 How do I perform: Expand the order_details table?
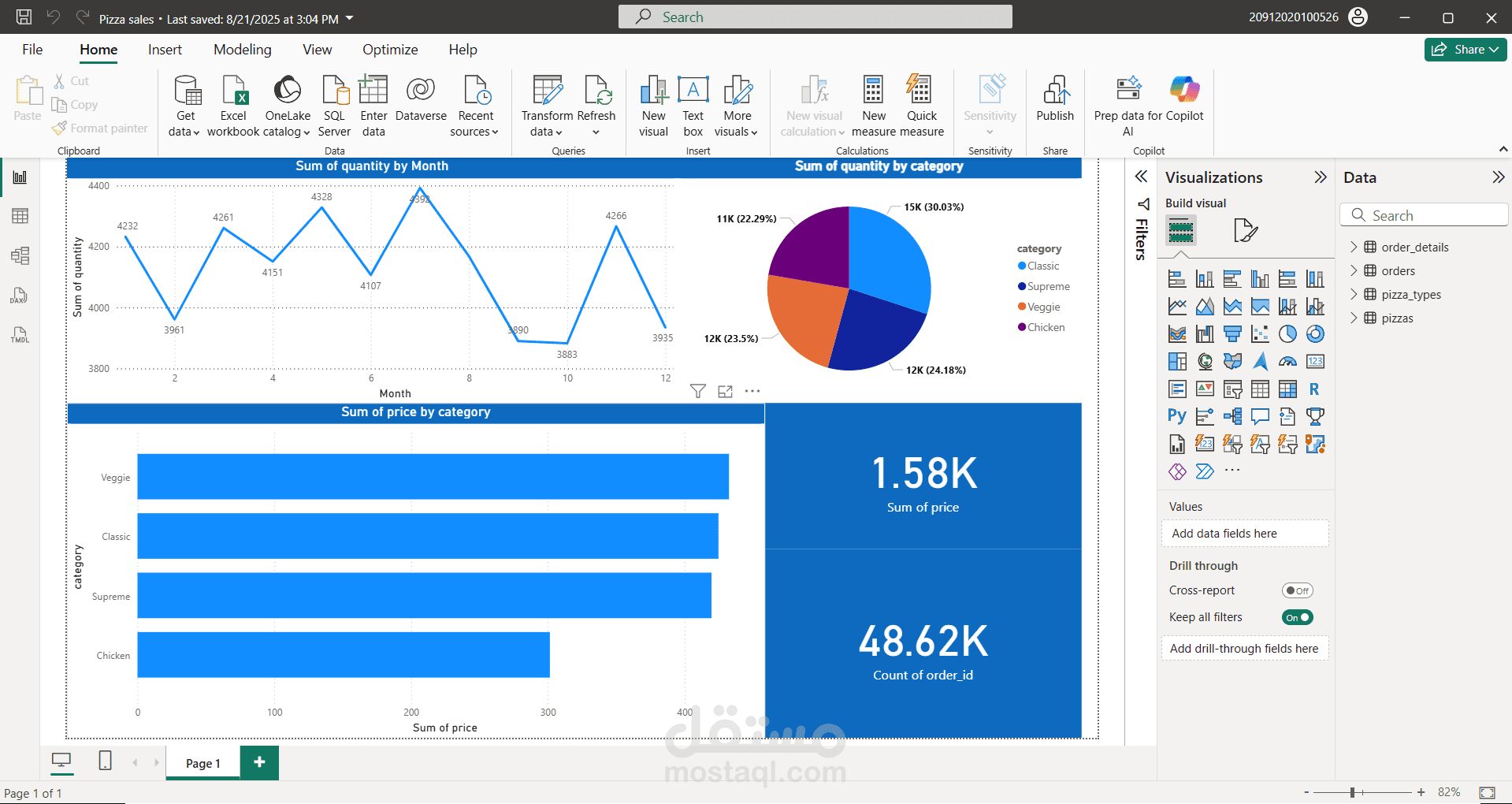[1354, 247]
